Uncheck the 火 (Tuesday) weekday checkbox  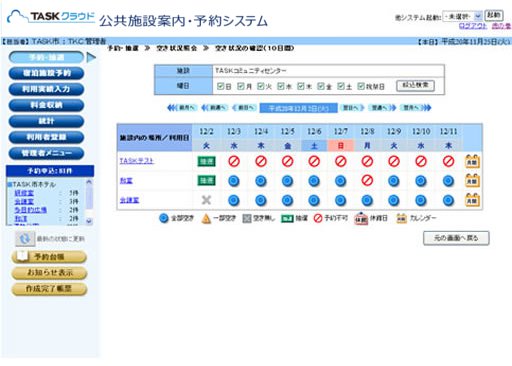pos(260,86)
